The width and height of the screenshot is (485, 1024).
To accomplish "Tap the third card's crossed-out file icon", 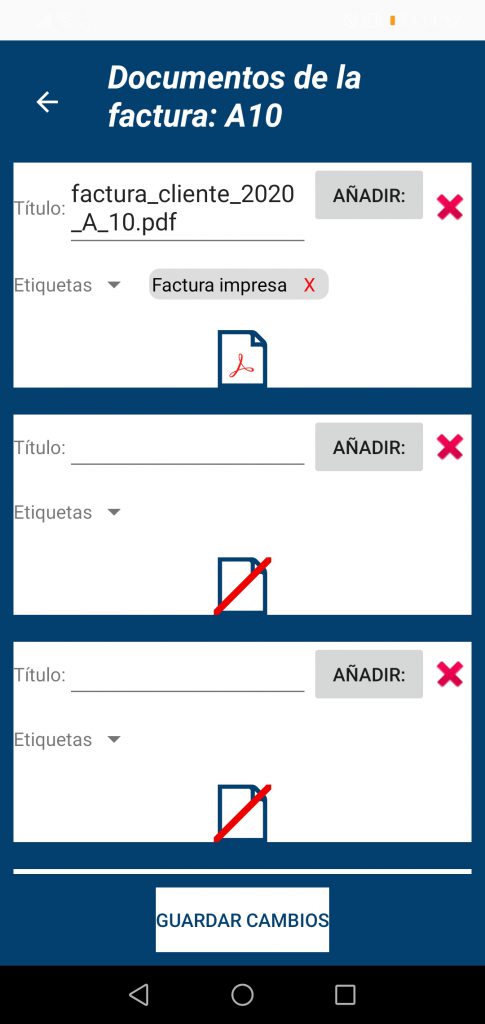I will (242, 813).
